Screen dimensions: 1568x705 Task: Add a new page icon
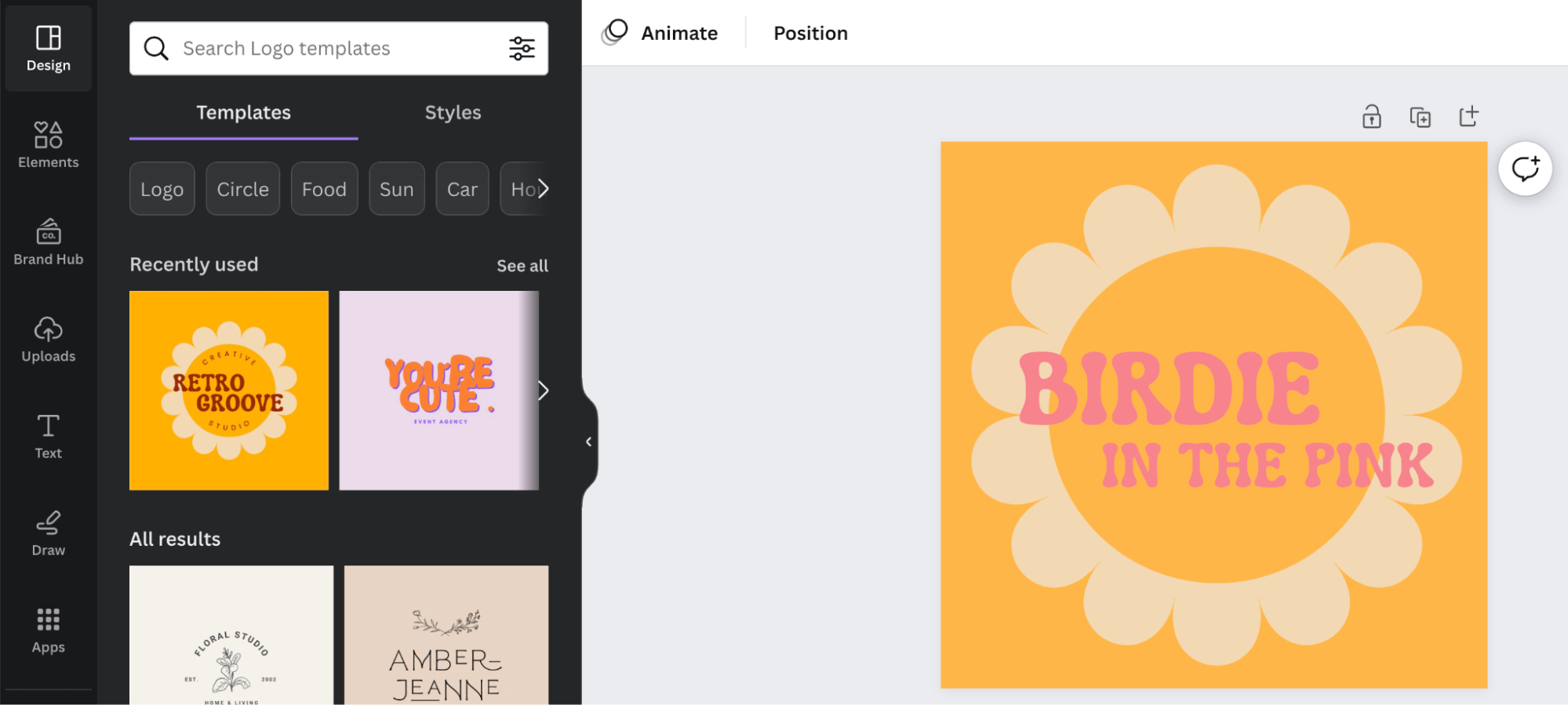(x=1468, y=117)
